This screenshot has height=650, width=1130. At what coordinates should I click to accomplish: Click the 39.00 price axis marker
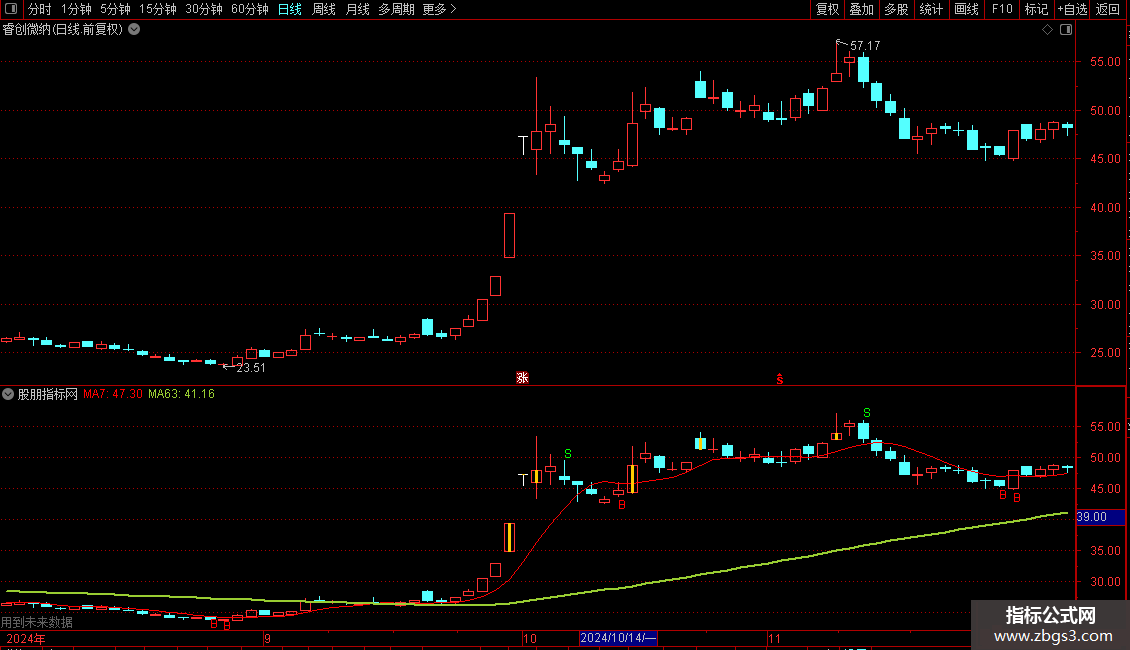tap(1100, 517)
